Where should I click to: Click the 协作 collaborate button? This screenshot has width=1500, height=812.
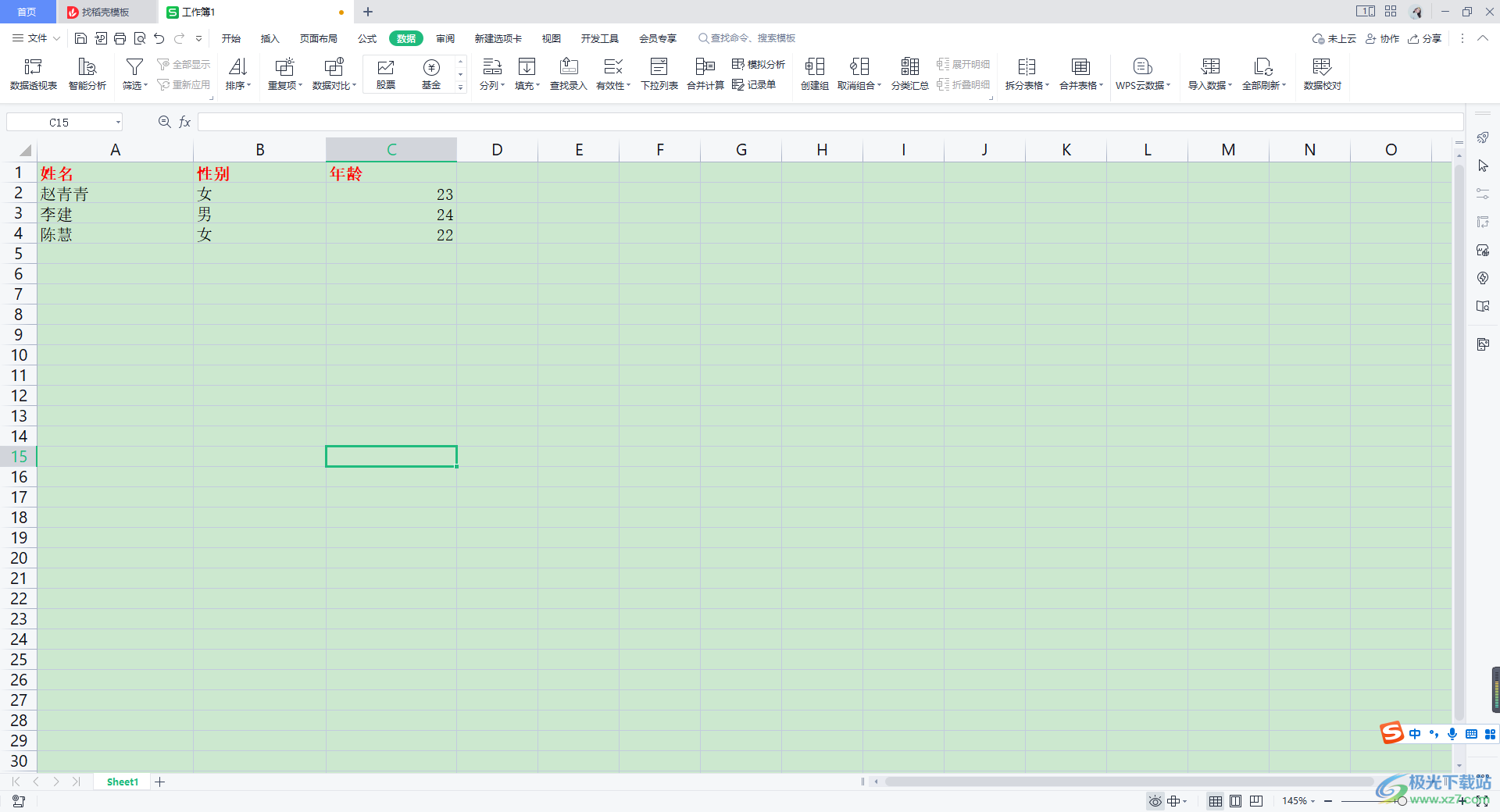(1382, 38)
